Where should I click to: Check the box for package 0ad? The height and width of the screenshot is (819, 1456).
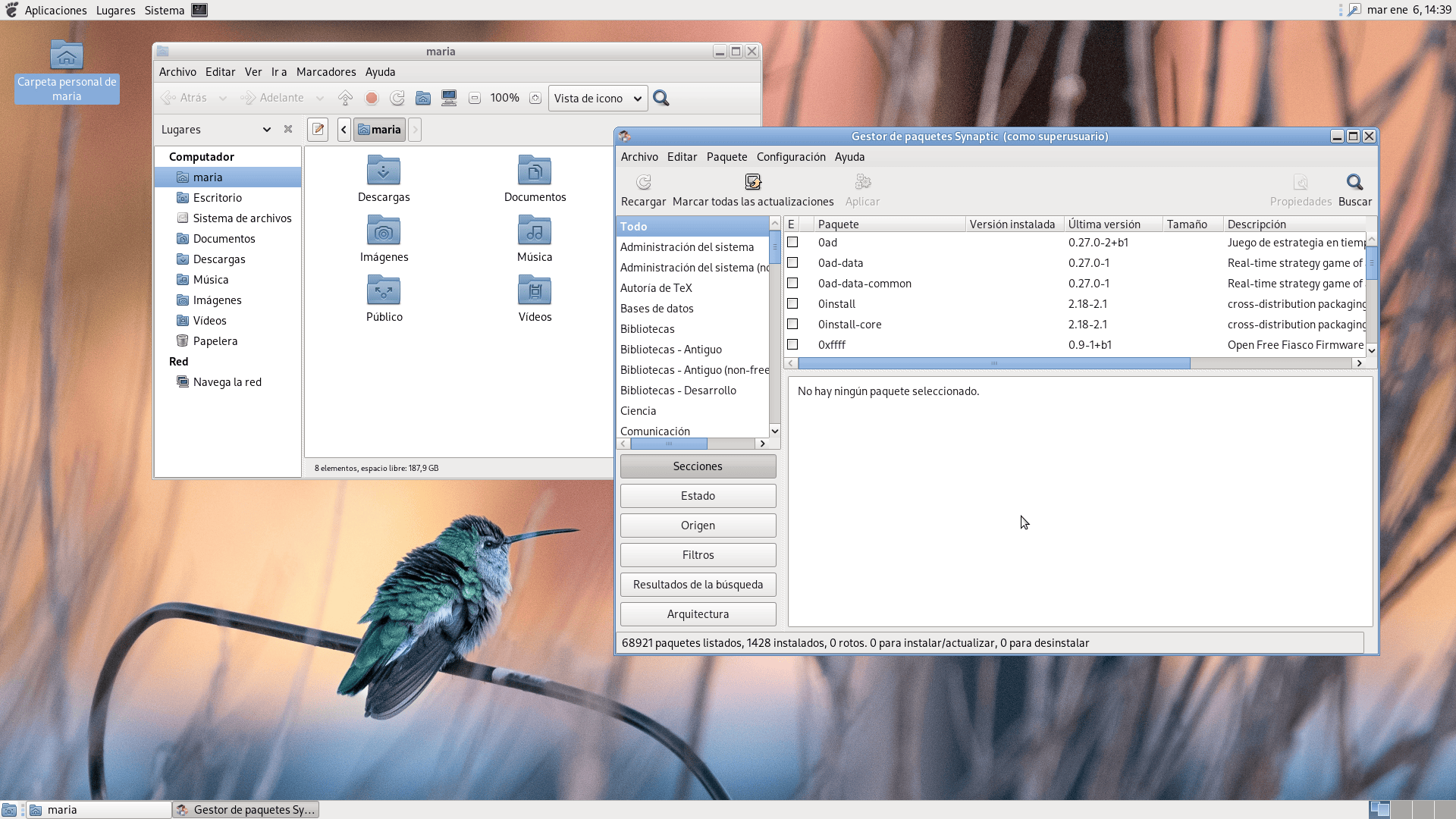click(x=792, y=243)
